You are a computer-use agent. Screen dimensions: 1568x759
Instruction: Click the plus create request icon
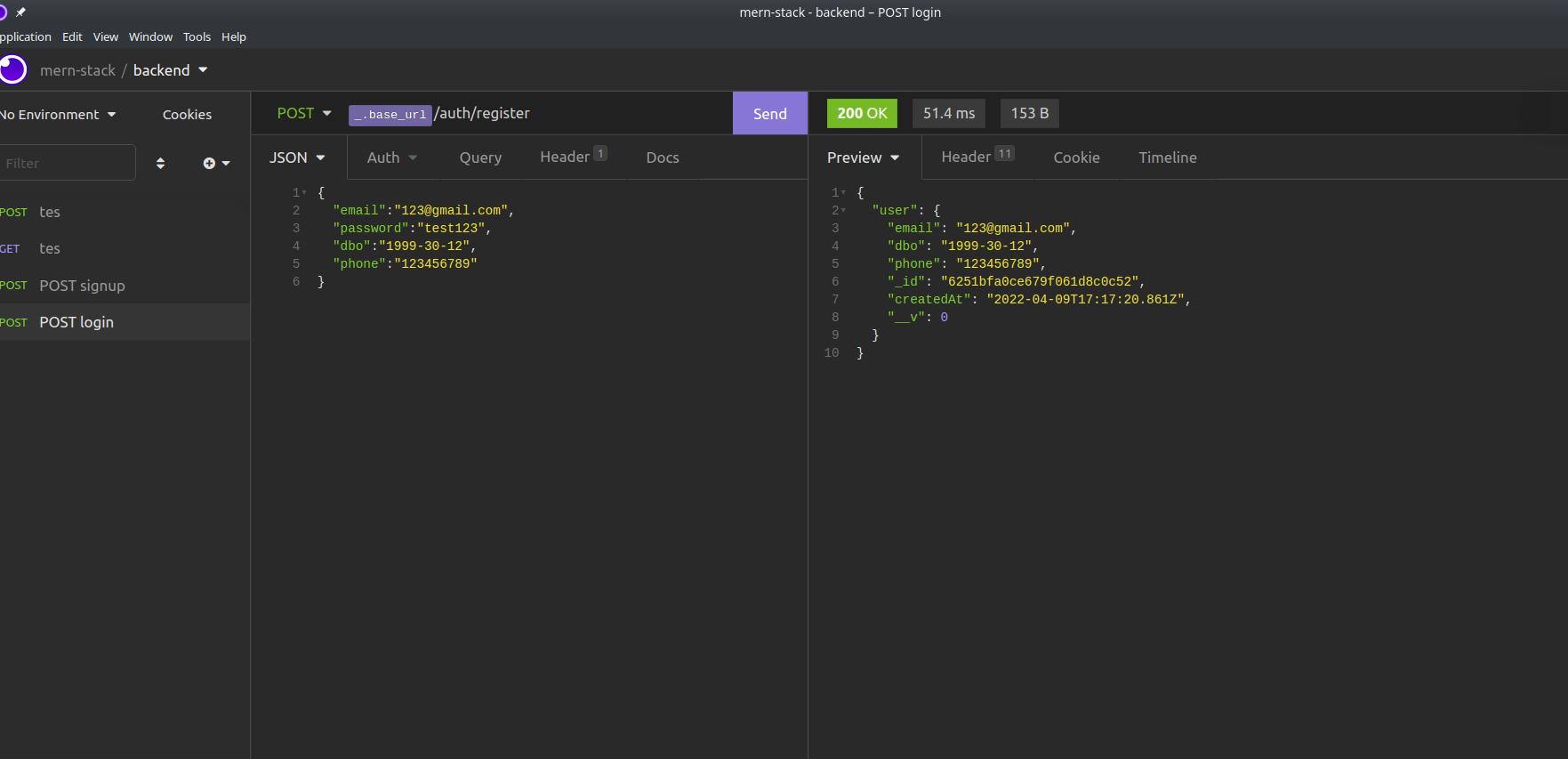tap(209, 163)
